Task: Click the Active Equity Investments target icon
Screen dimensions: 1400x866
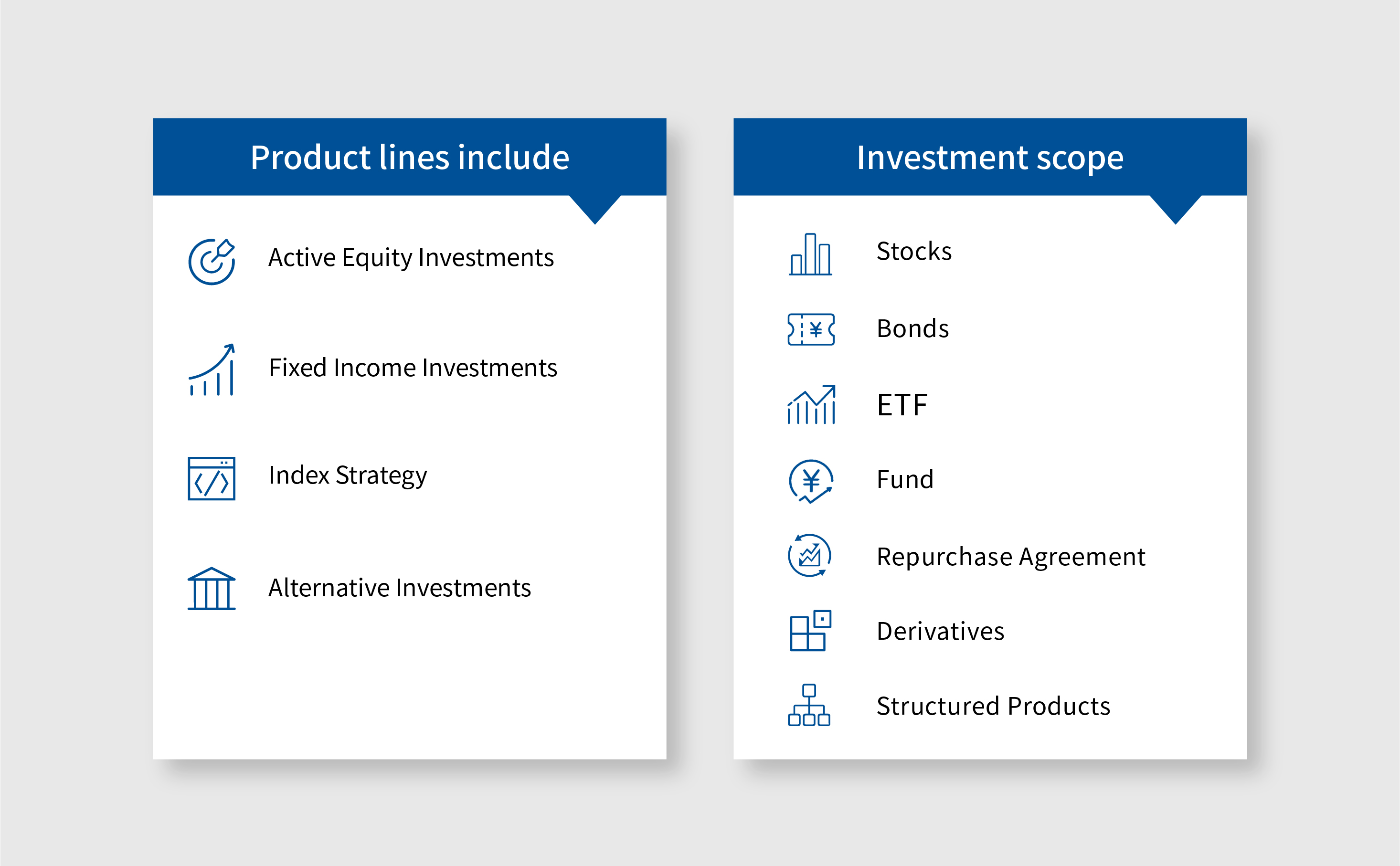Action: [212, 262]
